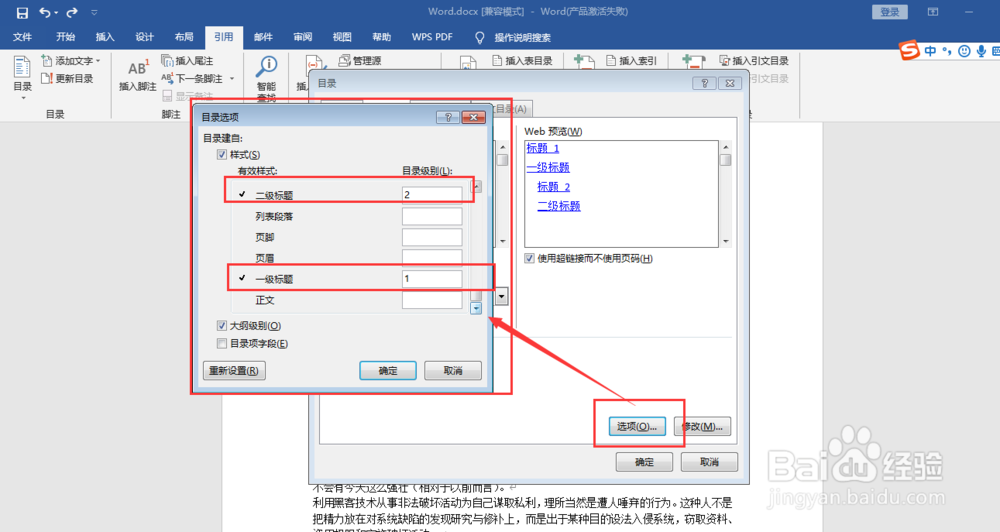Click help button on 目录选项 dialog
The width and height of the screenshot is (1000, 532).
pyautogui.click(x=448, y=117)
